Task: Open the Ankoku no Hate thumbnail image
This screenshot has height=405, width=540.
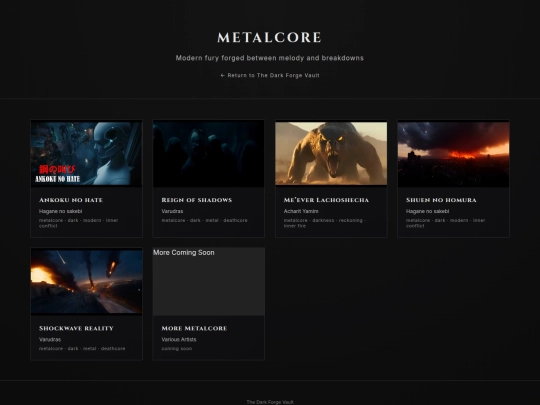Action: [x=86, y=154]
